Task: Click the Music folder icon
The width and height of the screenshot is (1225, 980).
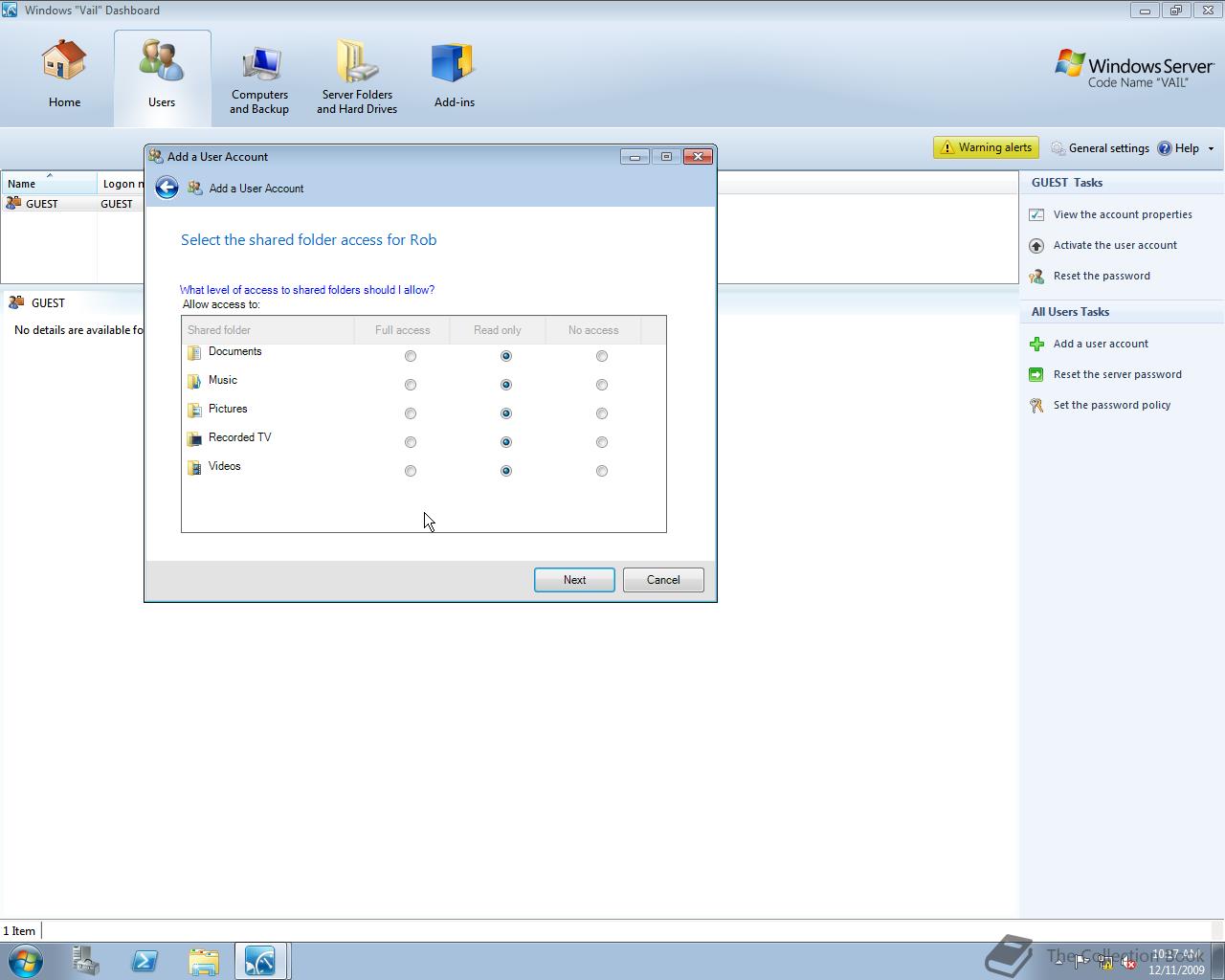Action: pyautogui.click(x=194, y=382)
